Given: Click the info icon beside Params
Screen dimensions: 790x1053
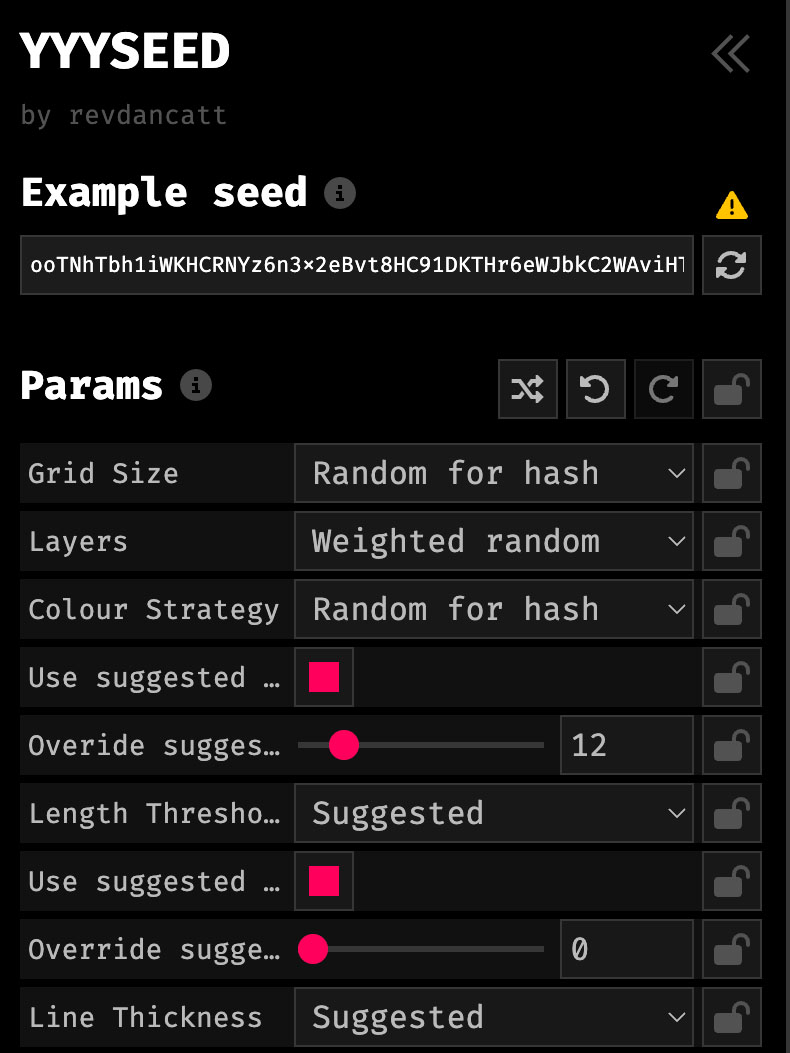Looking at the screenshot, I should (x=196, y=385).
